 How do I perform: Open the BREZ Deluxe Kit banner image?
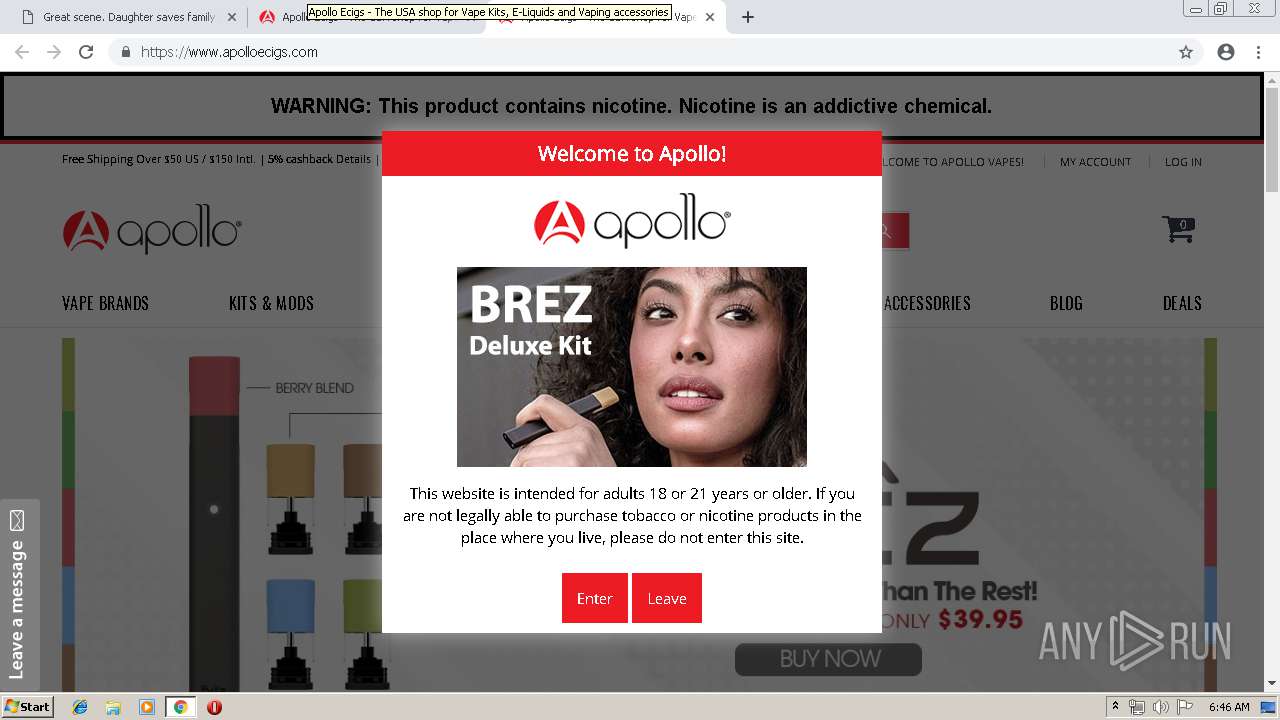[632, 367]
